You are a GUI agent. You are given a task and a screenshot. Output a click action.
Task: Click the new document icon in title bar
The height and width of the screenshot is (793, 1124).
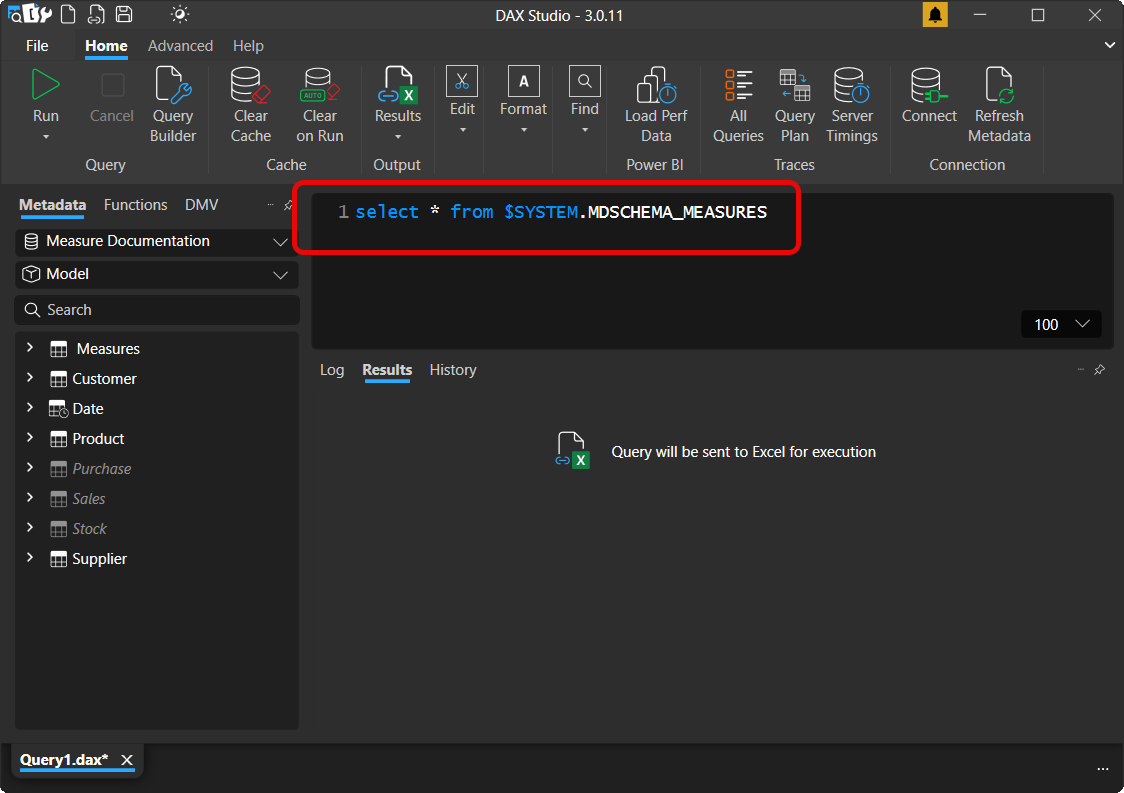coord(68,14)
